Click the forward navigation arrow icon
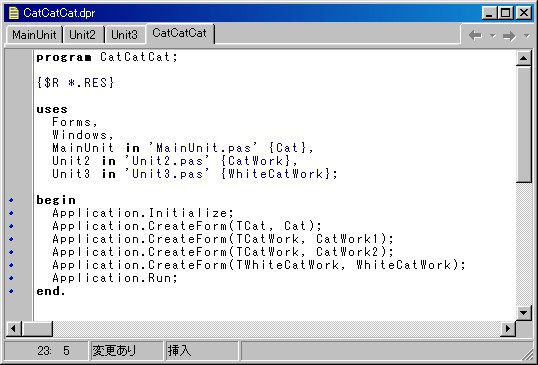Image resolution: width=538 pixels, height=365 pixels. 509,36
